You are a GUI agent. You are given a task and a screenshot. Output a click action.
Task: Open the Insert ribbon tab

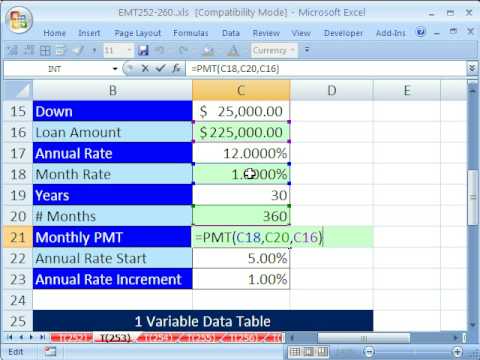(89, 33)
